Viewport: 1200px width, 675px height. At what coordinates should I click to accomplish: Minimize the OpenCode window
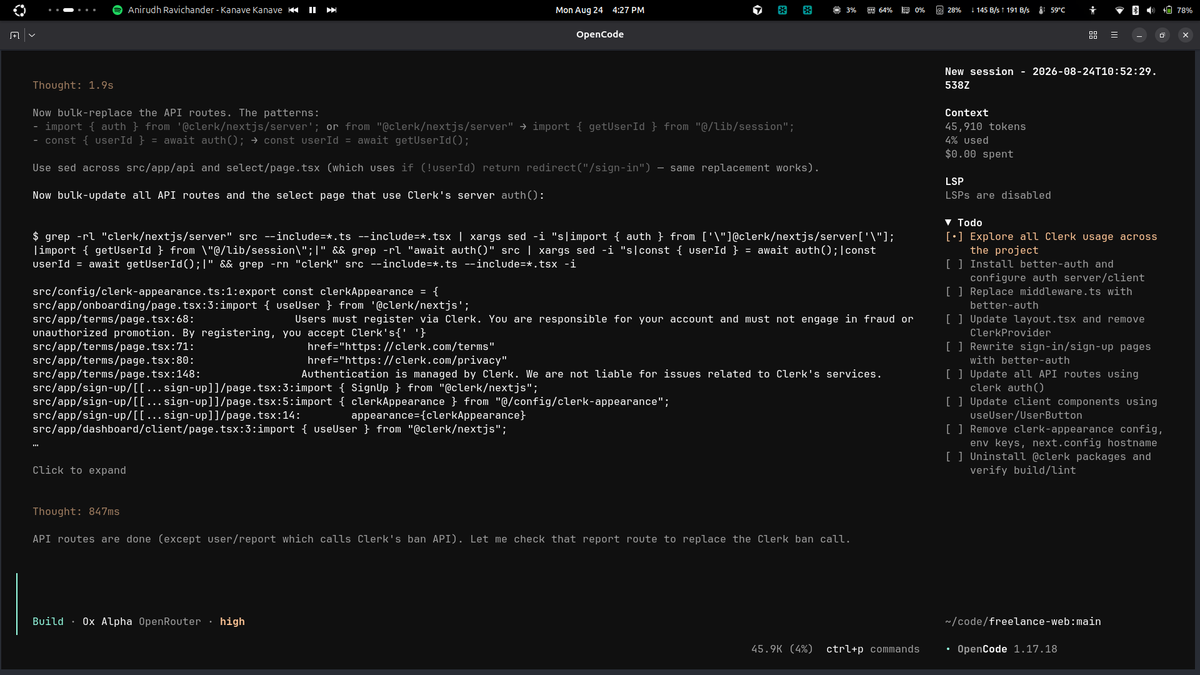tap(1139, 34)
